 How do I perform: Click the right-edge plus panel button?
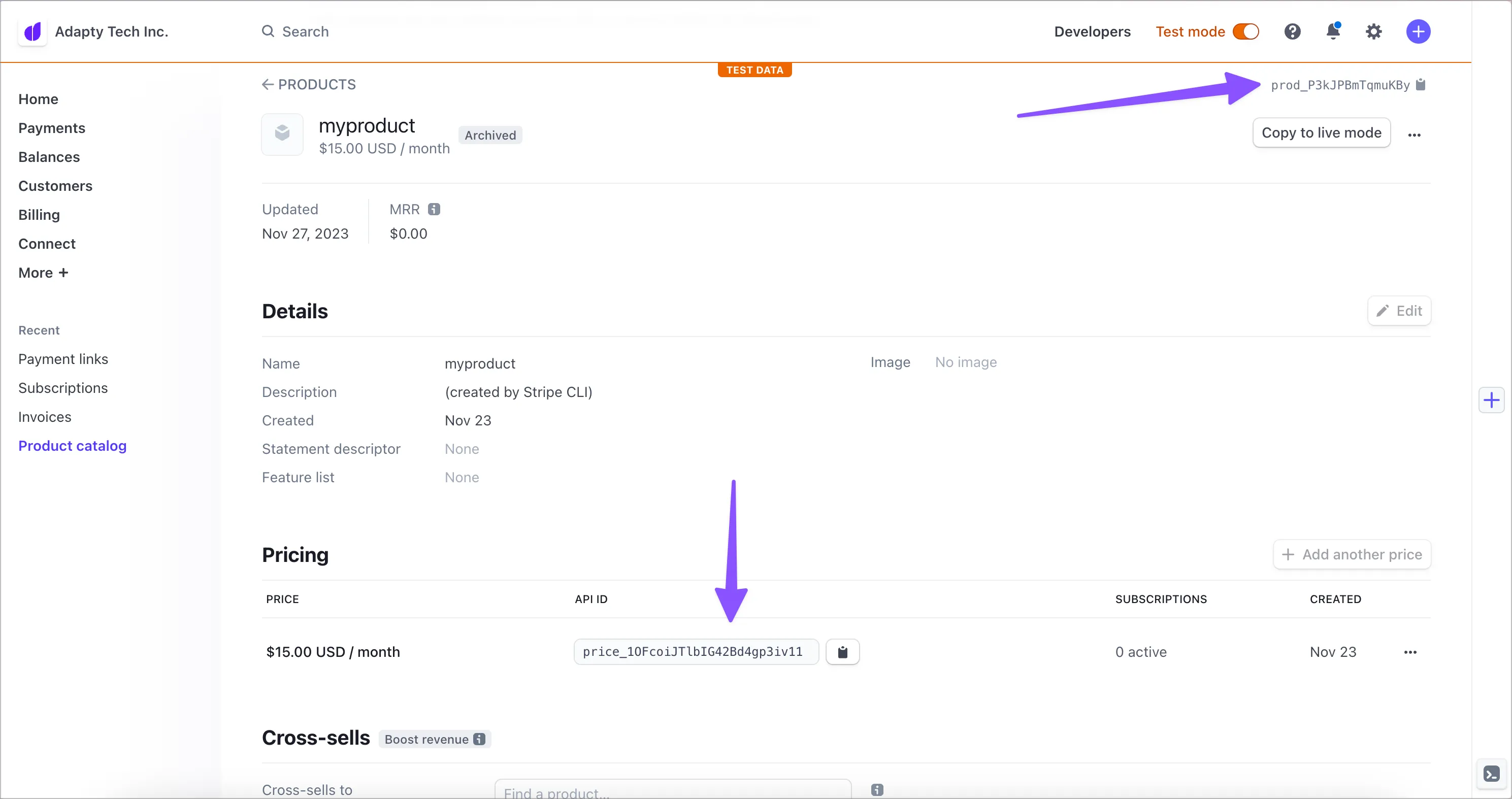point(1491,400)
